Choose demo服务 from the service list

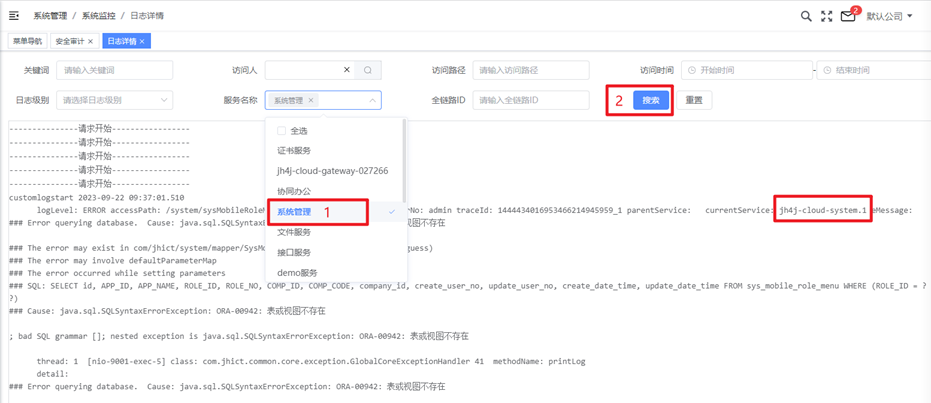coord(336,273)
